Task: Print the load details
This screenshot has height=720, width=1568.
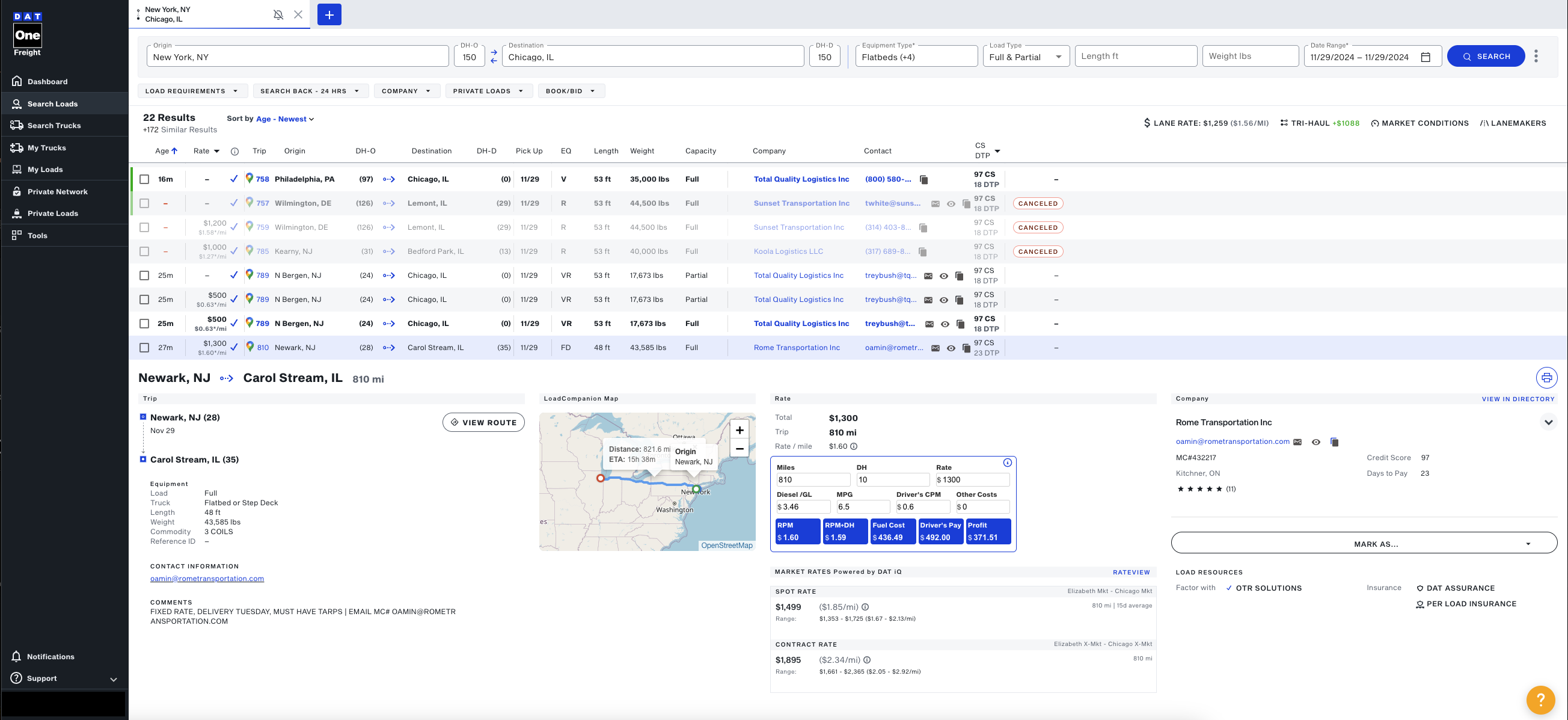Action: click(x=1547, y=378)
